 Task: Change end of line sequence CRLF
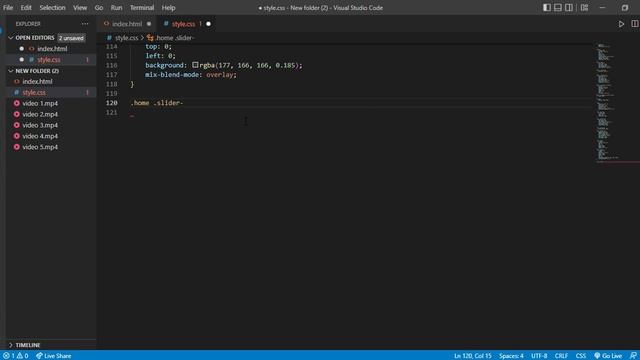561,356
